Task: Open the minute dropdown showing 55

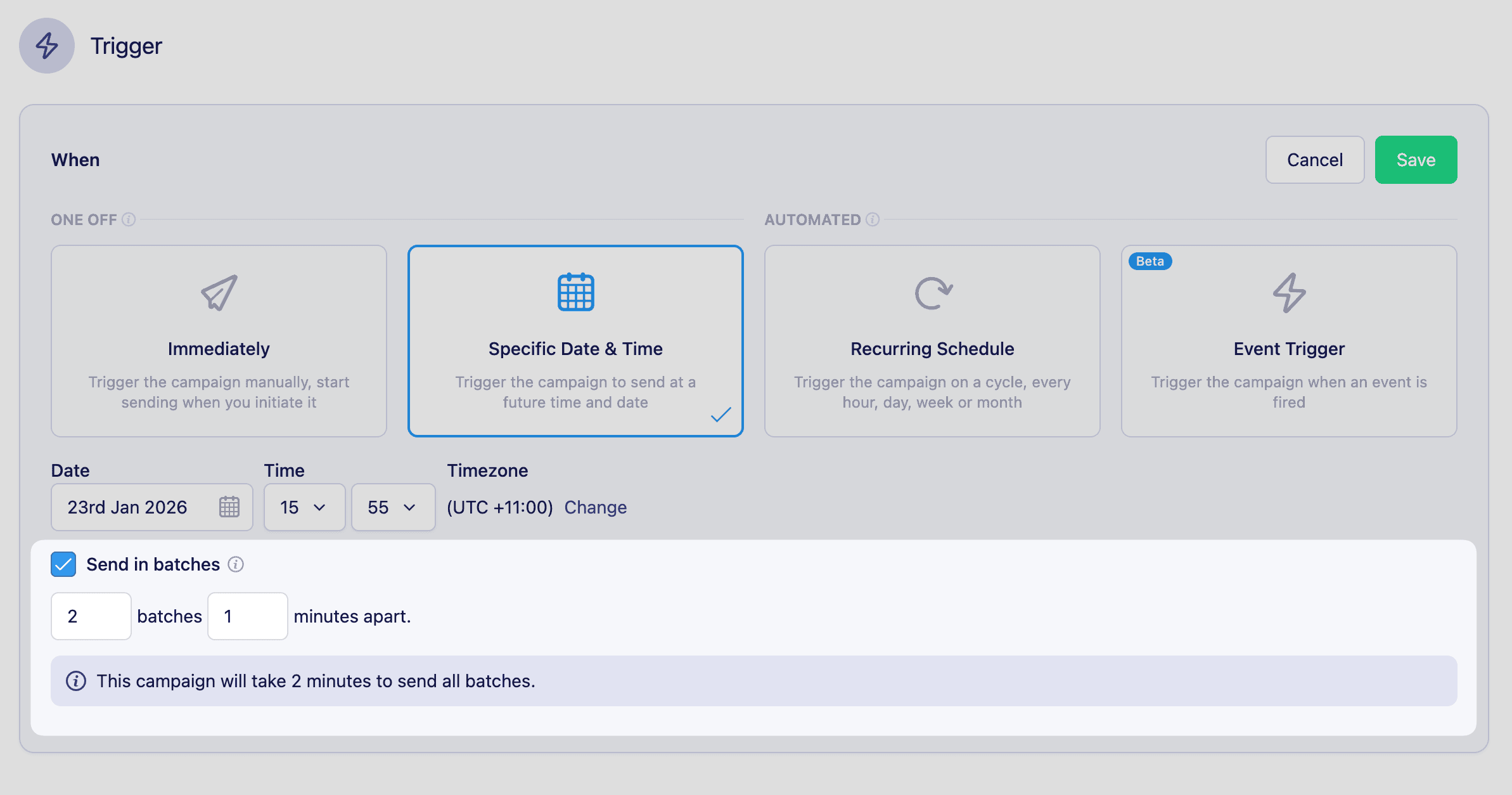Action: tap(393, 507)
